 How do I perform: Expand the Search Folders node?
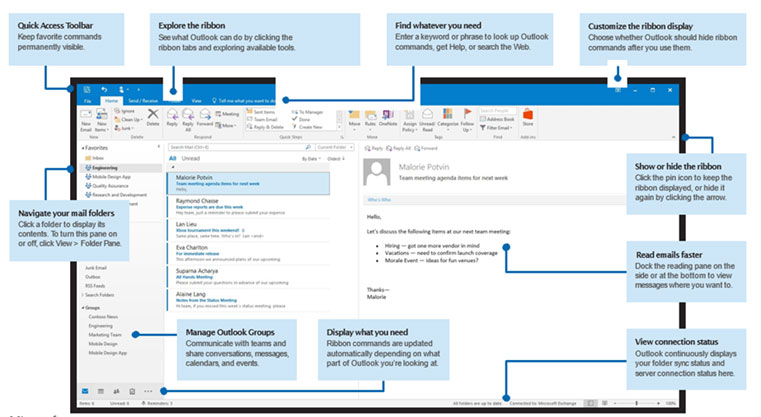82,295
